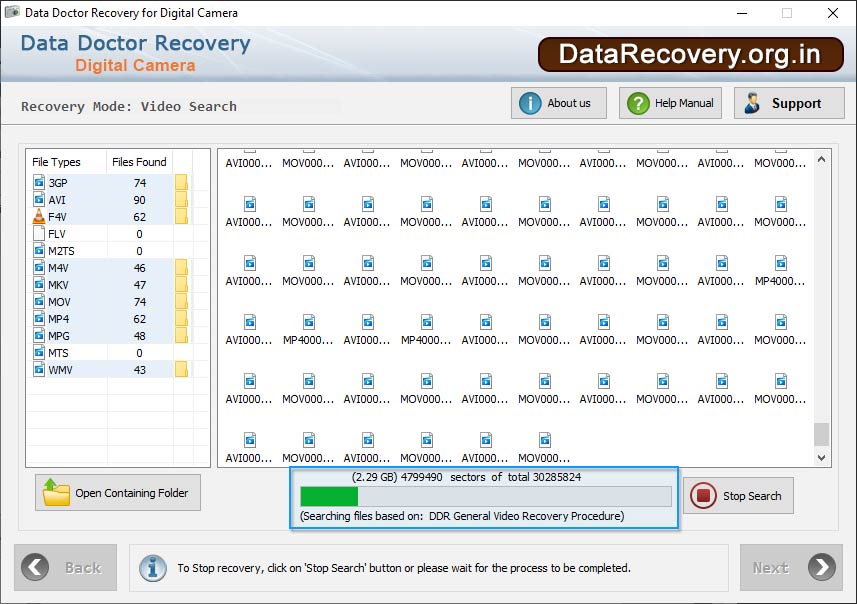Click the 'Data Doctor Recovery' header title

[x=136, y=43]
